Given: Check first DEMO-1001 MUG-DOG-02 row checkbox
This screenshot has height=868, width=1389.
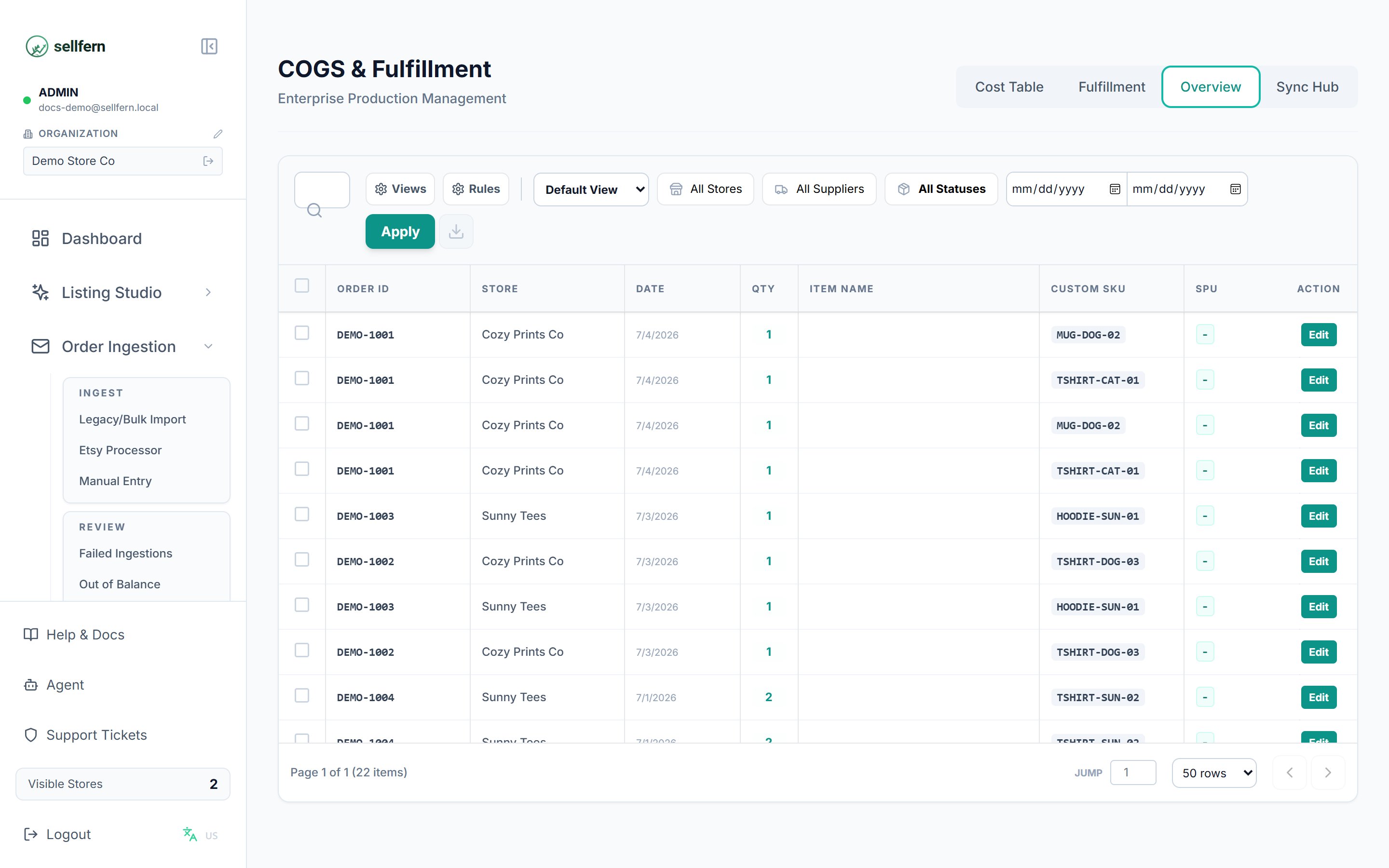Looking at the screenshot, I should [x=302, y=333].
